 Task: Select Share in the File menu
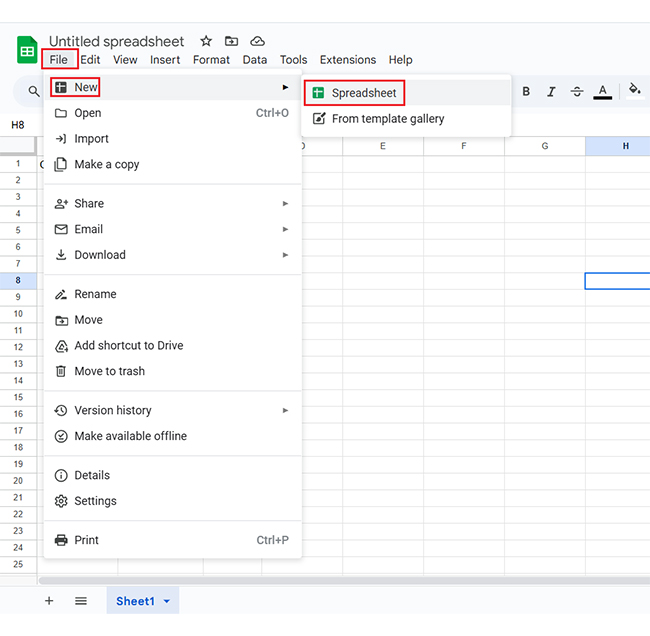172,203
